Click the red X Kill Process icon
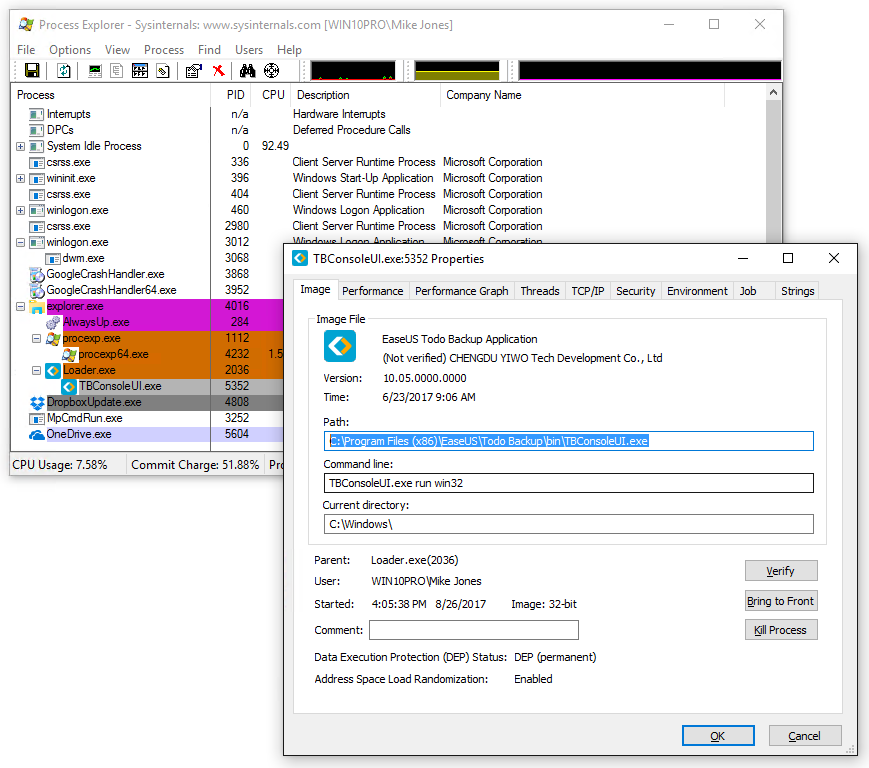Viewport: 869px width, 768px height. pos(218,71)
